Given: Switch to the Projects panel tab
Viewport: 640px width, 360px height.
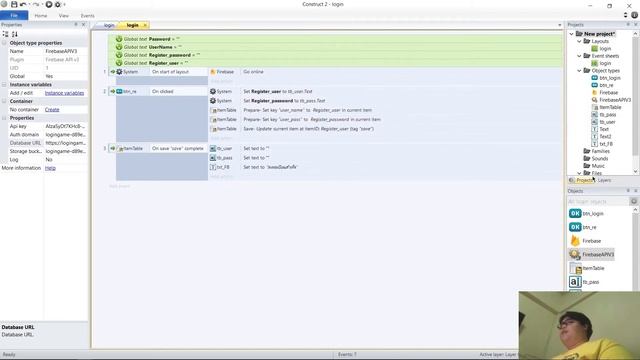Looking at the screenshot, I should point(581,180).
